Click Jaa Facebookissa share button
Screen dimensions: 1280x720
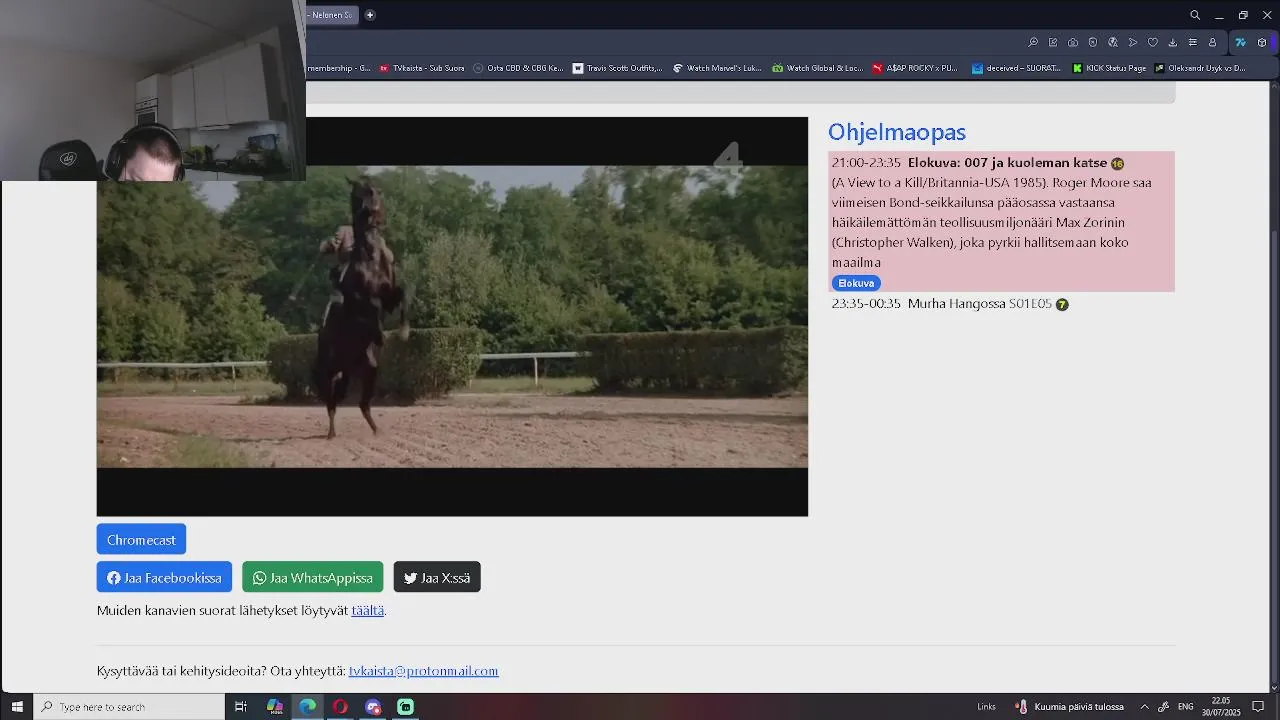[164, 577]
